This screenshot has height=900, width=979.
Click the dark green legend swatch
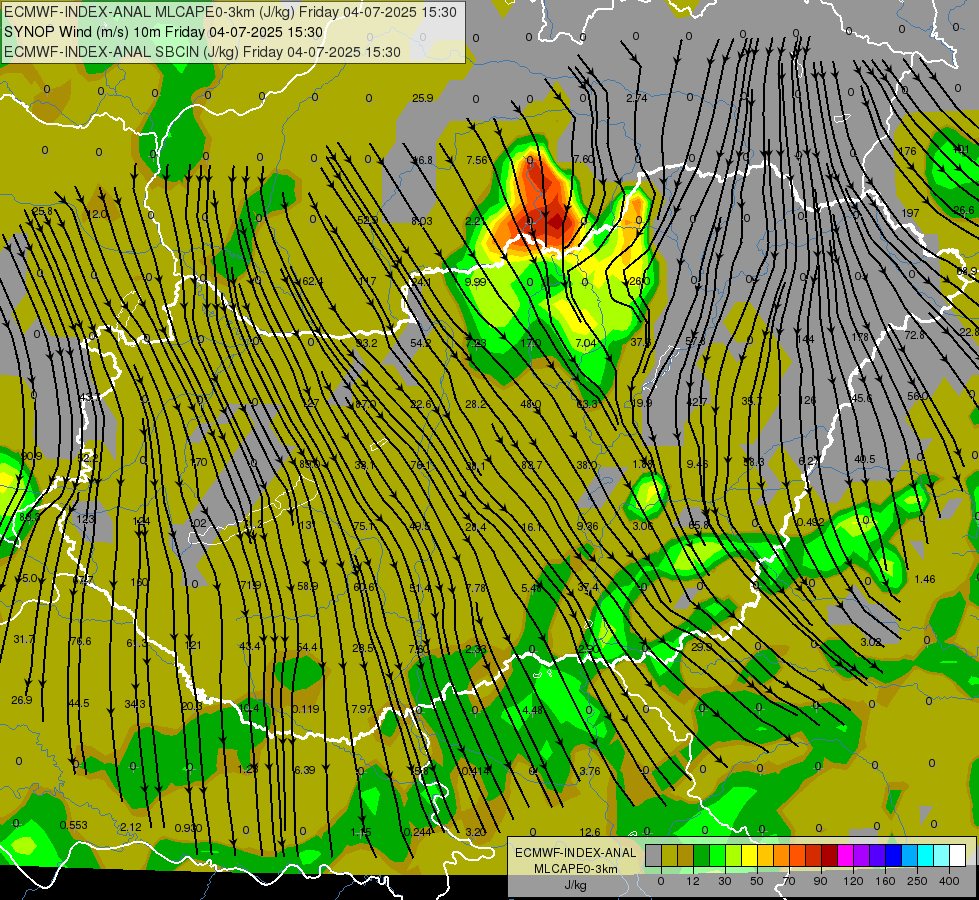701,855
